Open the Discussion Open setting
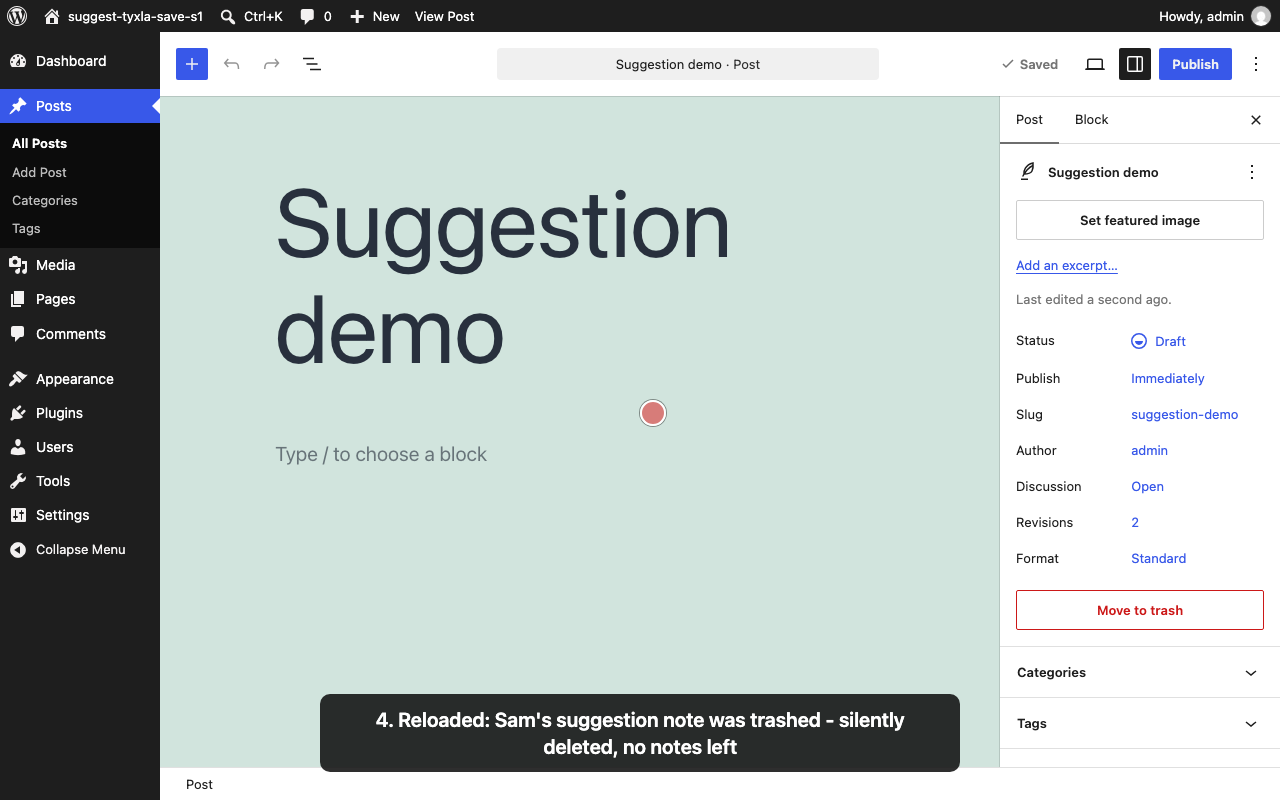Viewport: 1280px width, 800px height. coord(1147,486)
